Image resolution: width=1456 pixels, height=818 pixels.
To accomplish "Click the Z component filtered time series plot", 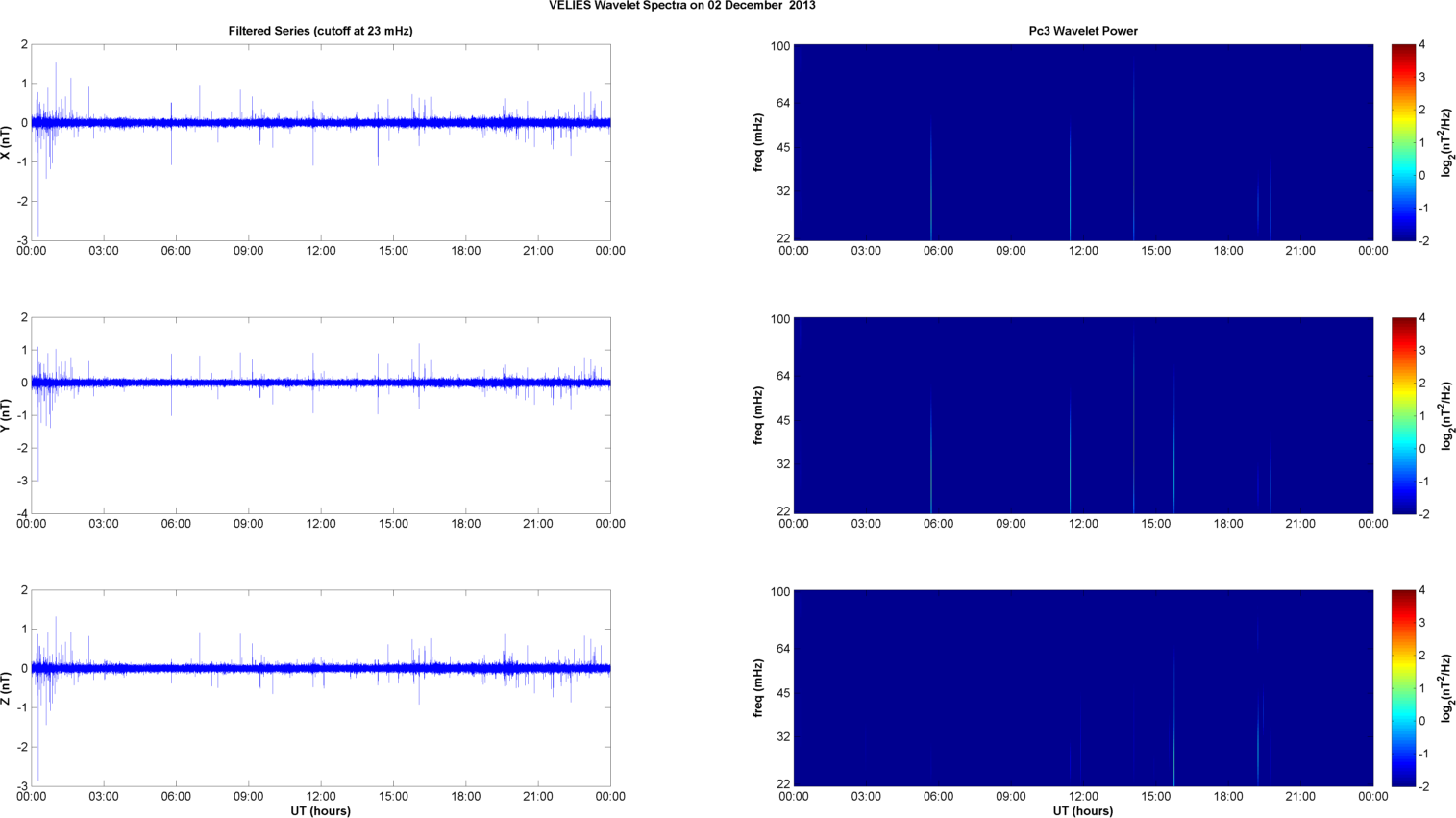I will (321, 688).
